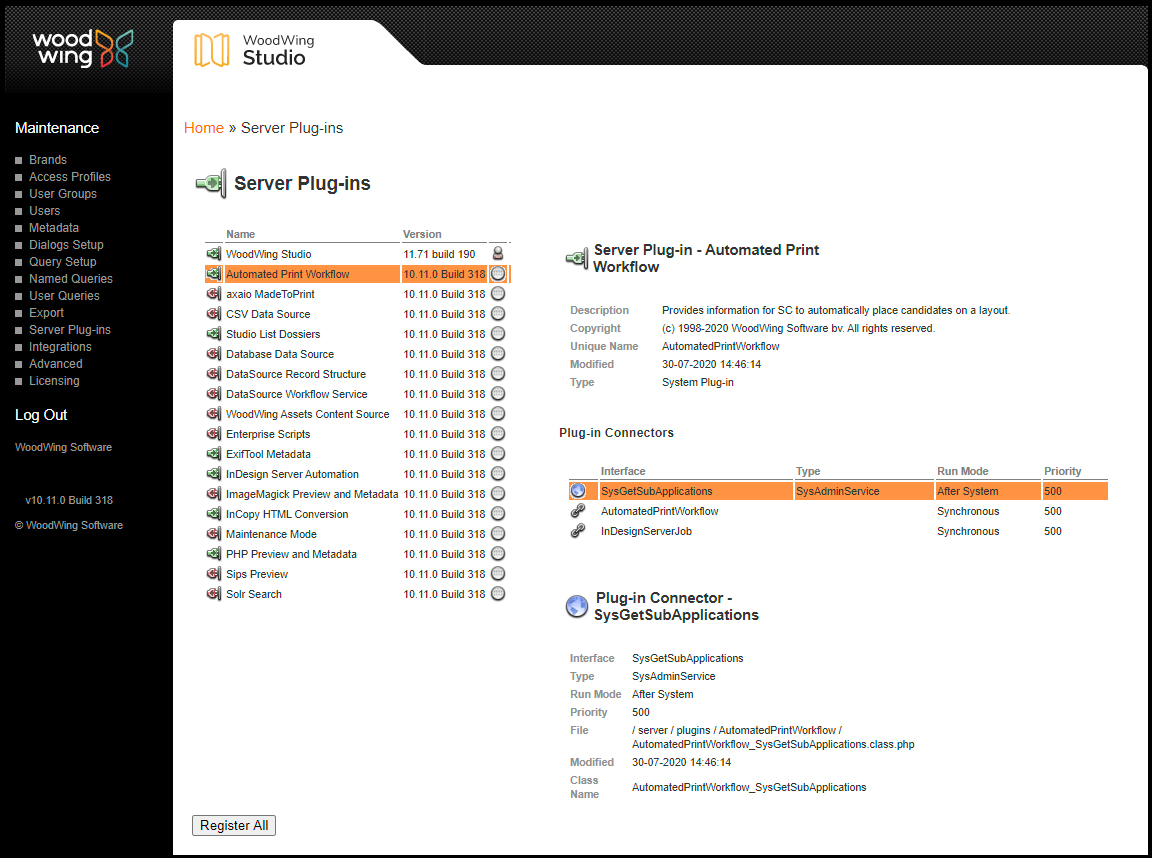1152x858 pixels.
Task: Toggle activation circle for CSV Data Source
Action: 498,314
